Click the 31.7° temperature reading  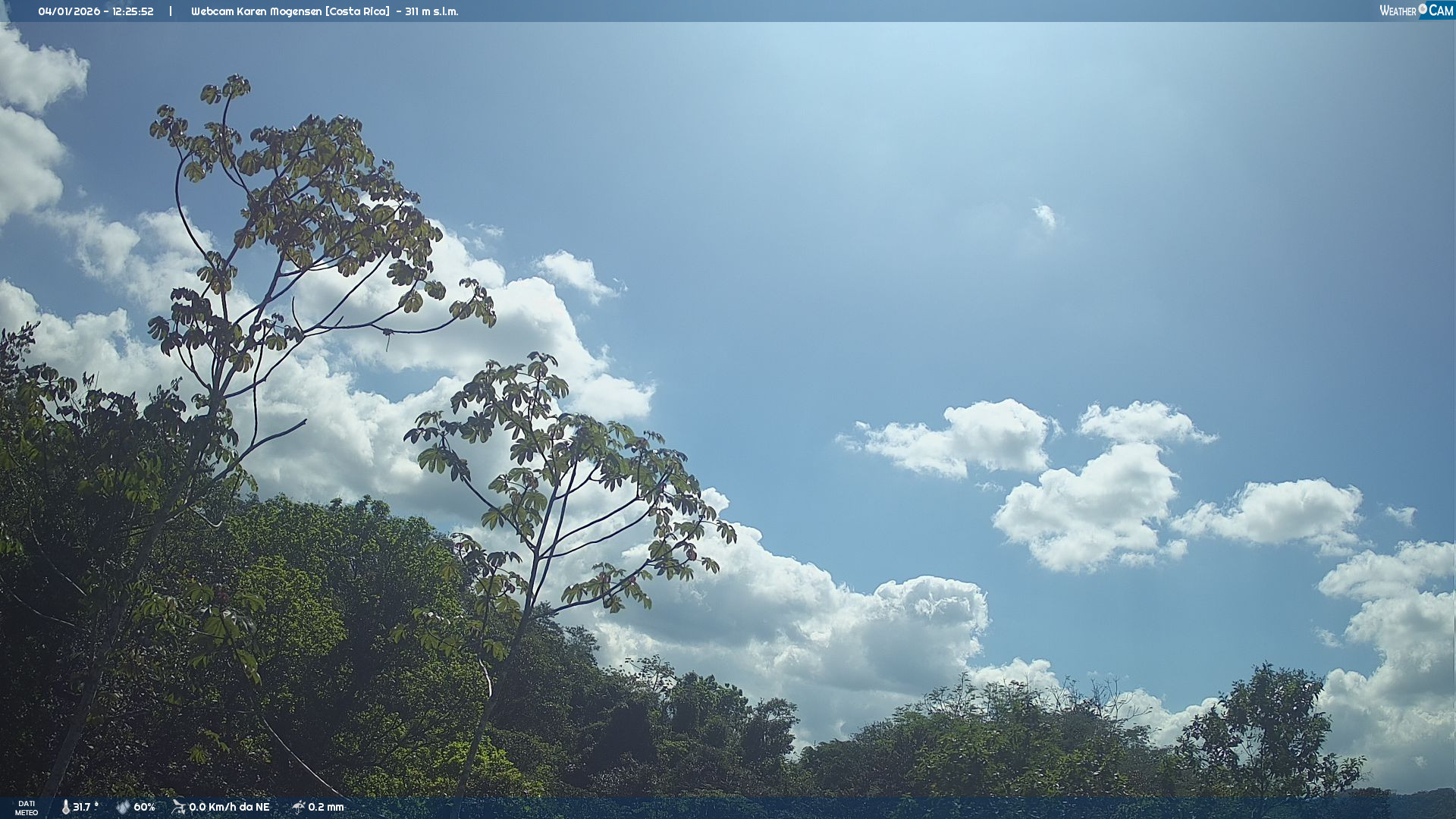coord(85,807)
